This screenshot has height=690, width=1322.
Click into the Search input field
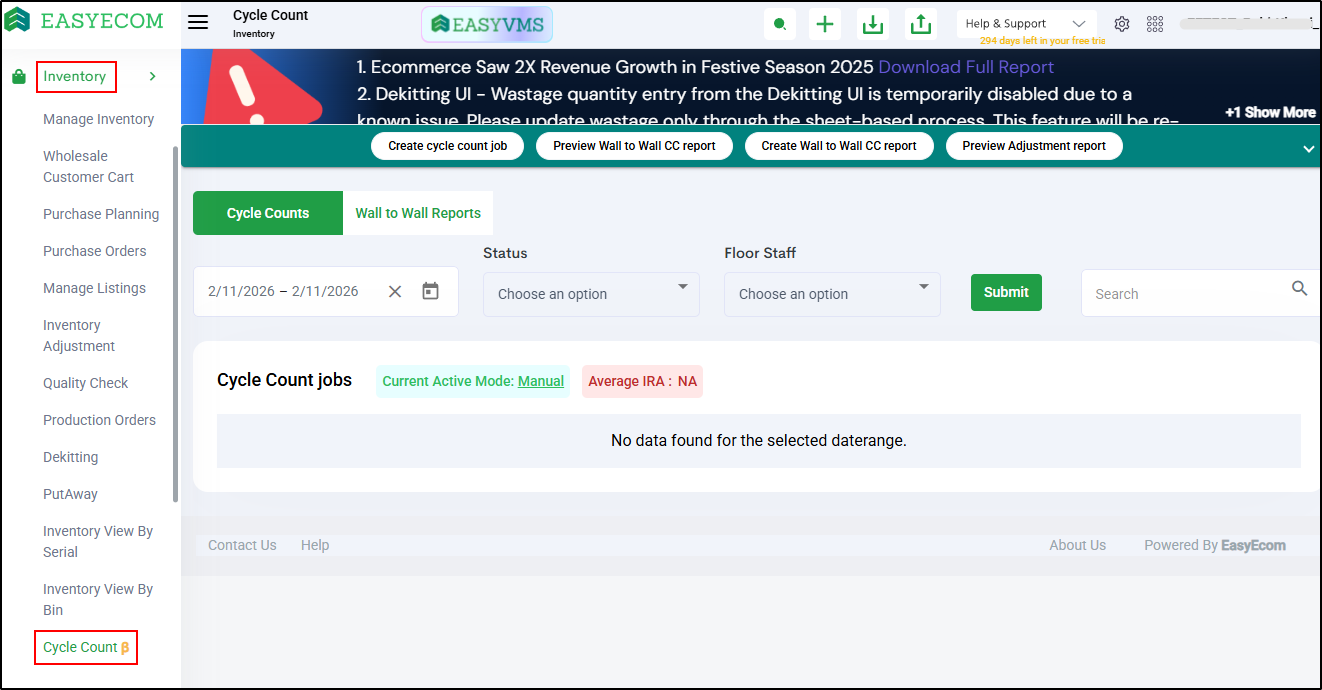[x=1185, y=294]
